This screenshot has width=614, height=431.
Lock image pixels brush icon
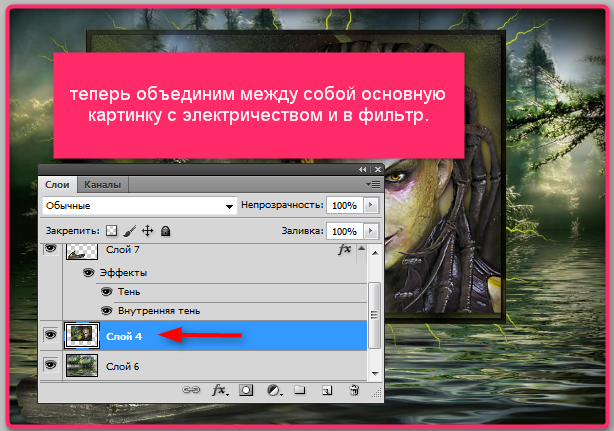coord(129,231)
